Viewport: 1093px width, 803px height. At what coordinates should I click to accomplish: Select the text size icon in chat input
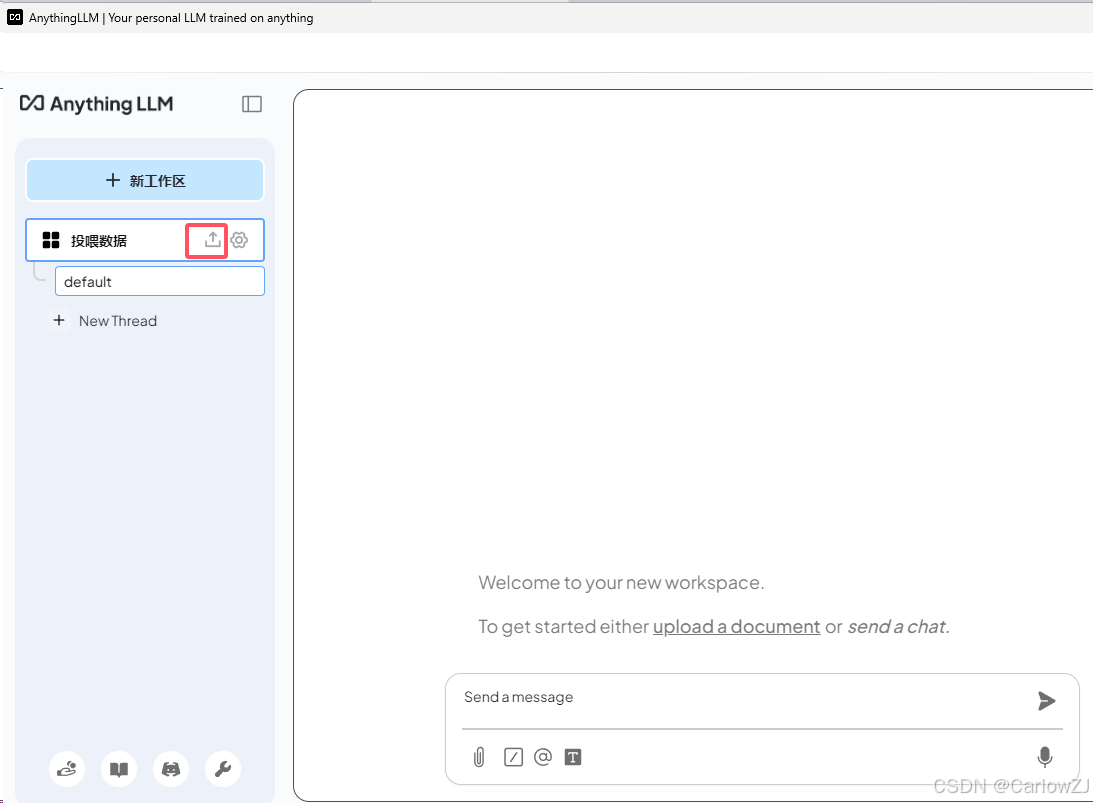click(x=573, y=757)
